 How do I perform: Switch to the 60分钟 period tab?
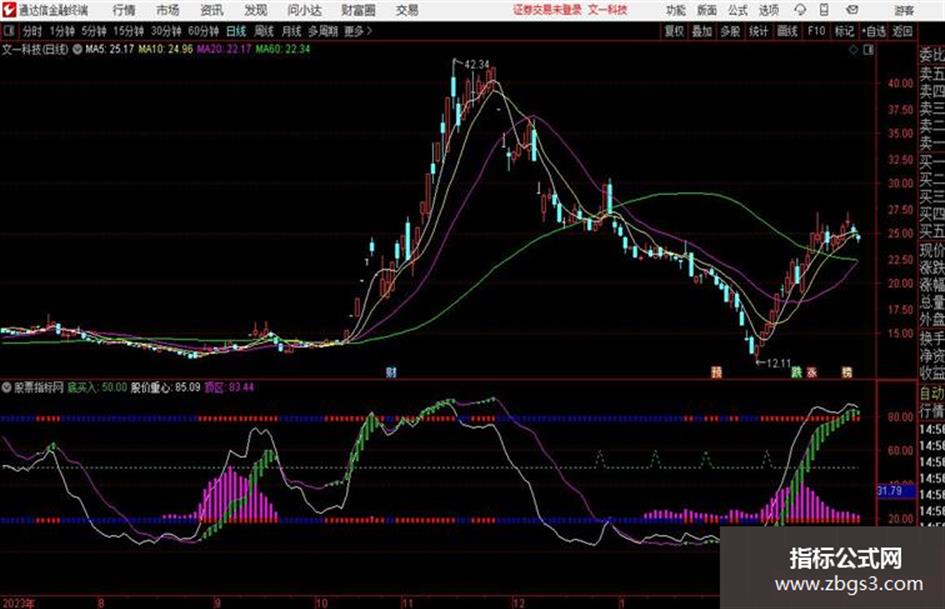(204, 31)
